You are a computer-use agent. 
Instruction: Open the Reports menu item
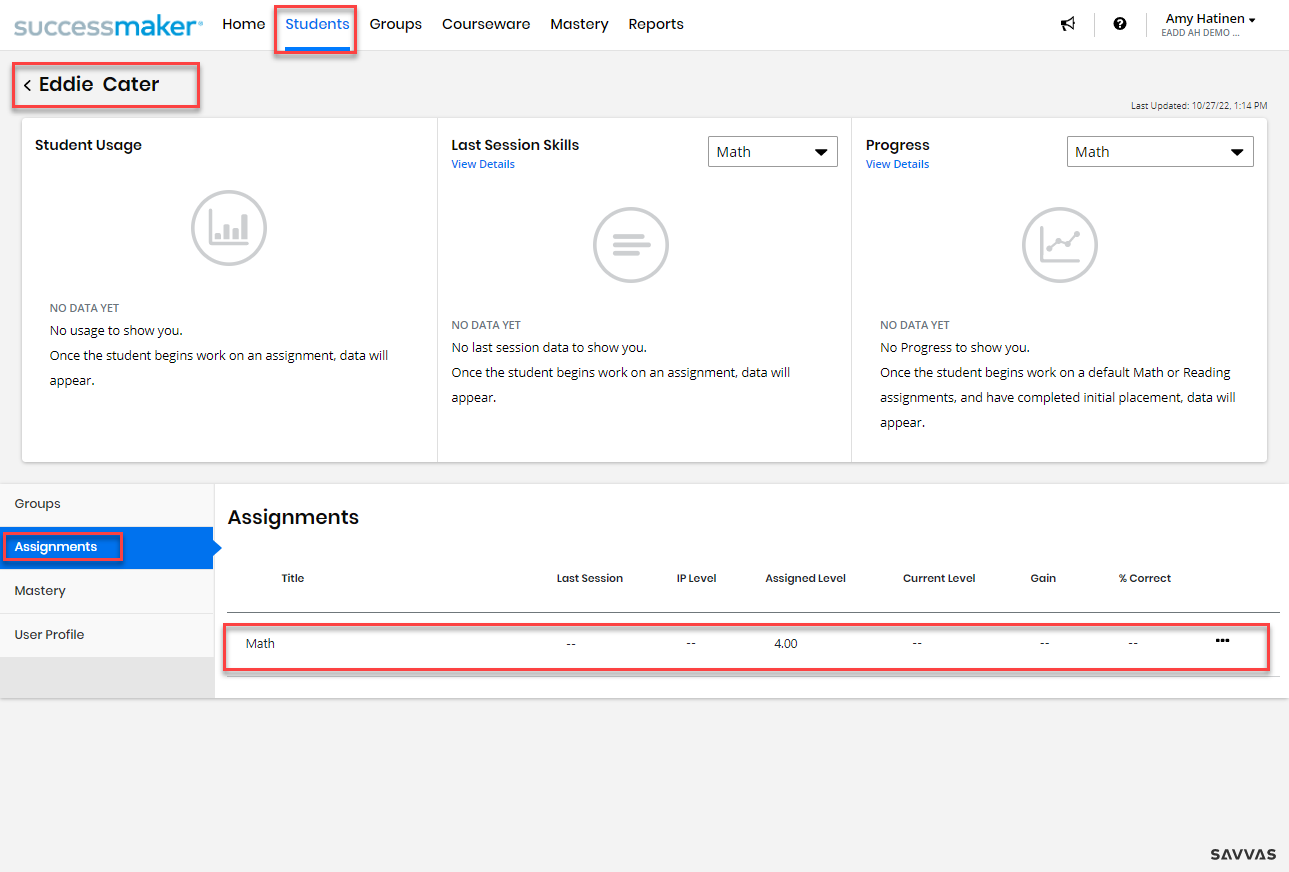(x=656, y=24)
